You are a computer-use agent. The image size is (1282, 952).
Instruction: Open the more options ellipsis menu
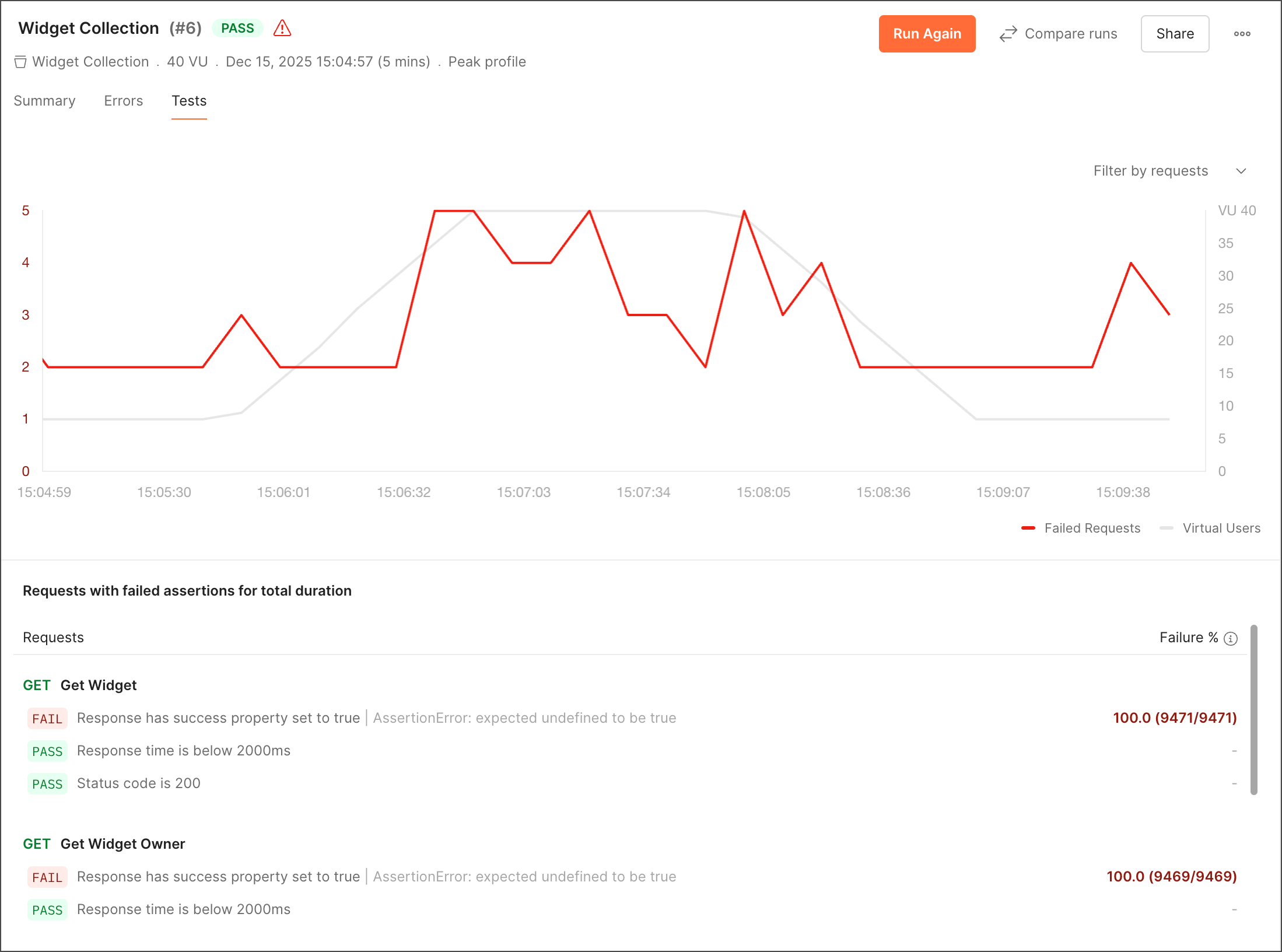tap(1242, 33)
